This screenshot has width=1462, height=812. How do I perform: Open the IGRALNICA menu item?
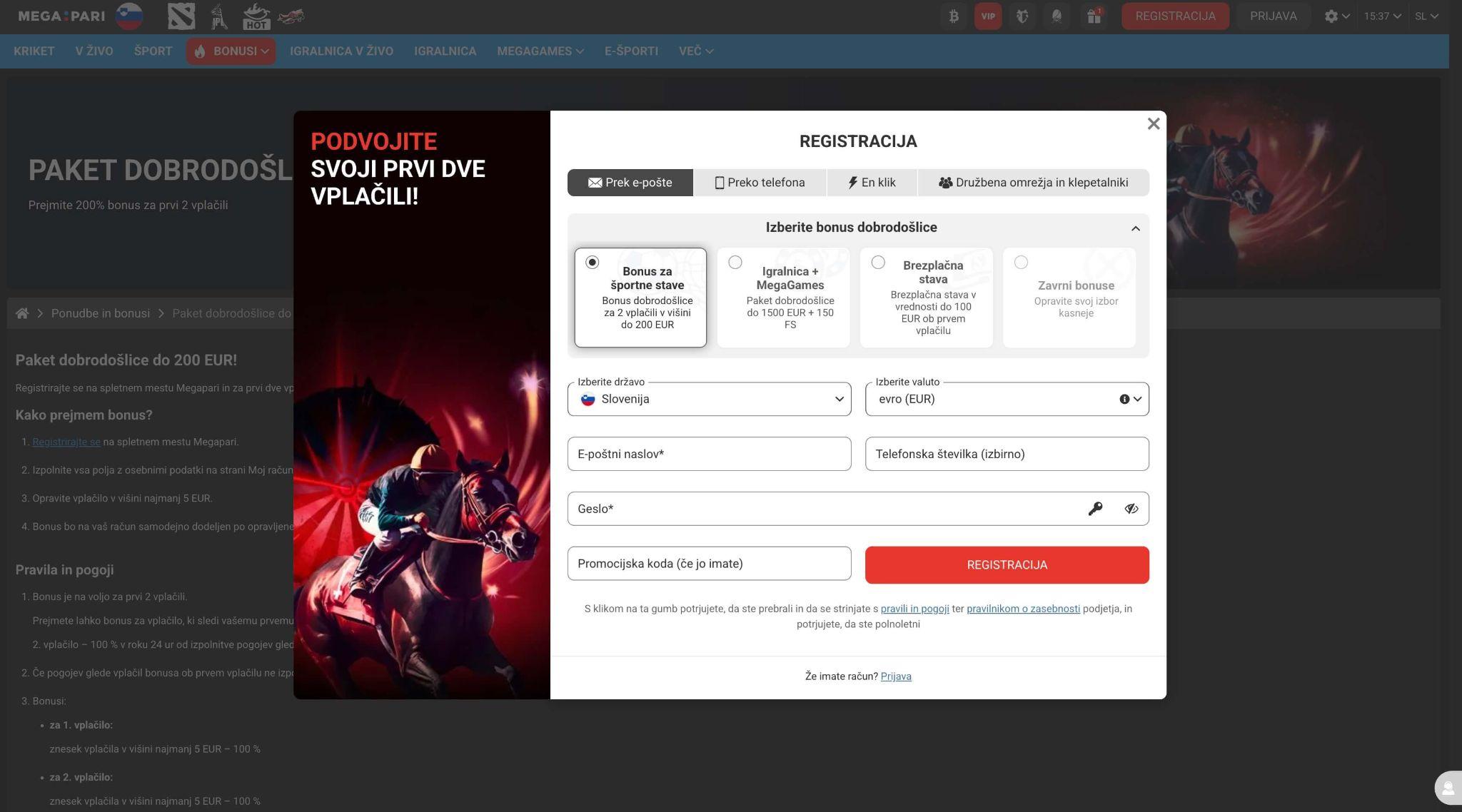445,51
